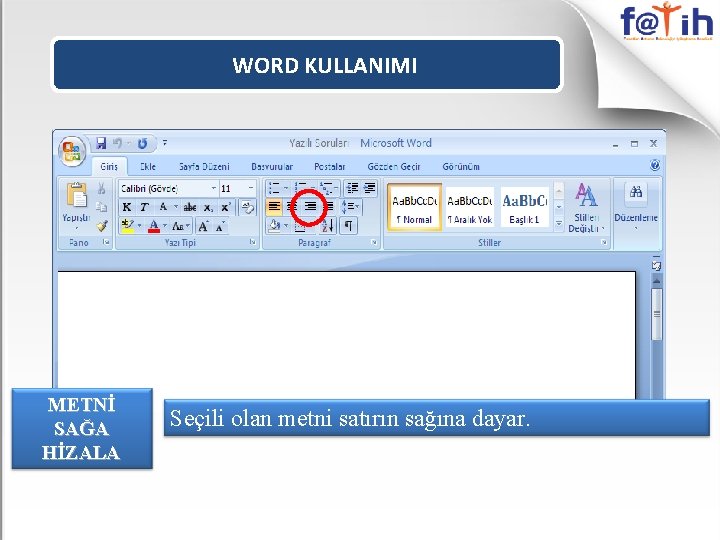Open the Postalar tab
The image size is (720, 540).
pyautogui.click(x=330, y=167)
